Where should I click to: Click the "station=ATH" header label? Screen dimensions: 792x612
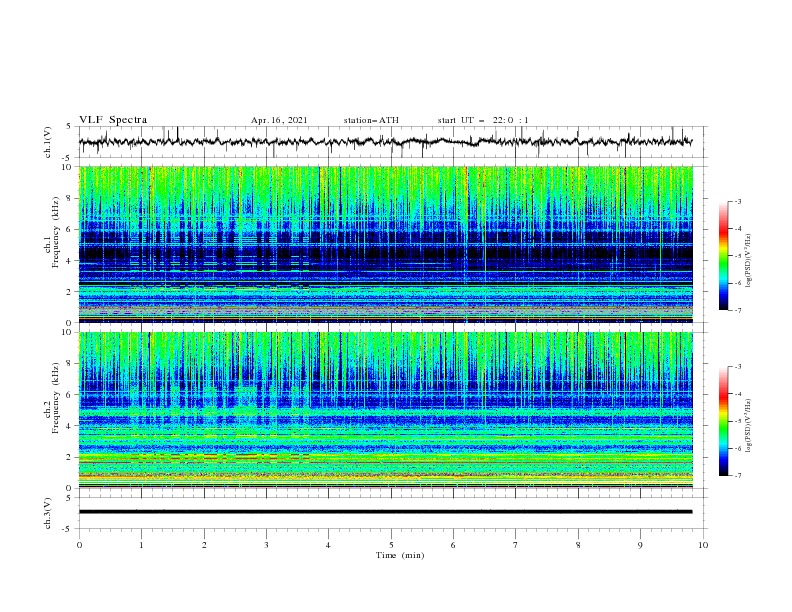(371, 120)
